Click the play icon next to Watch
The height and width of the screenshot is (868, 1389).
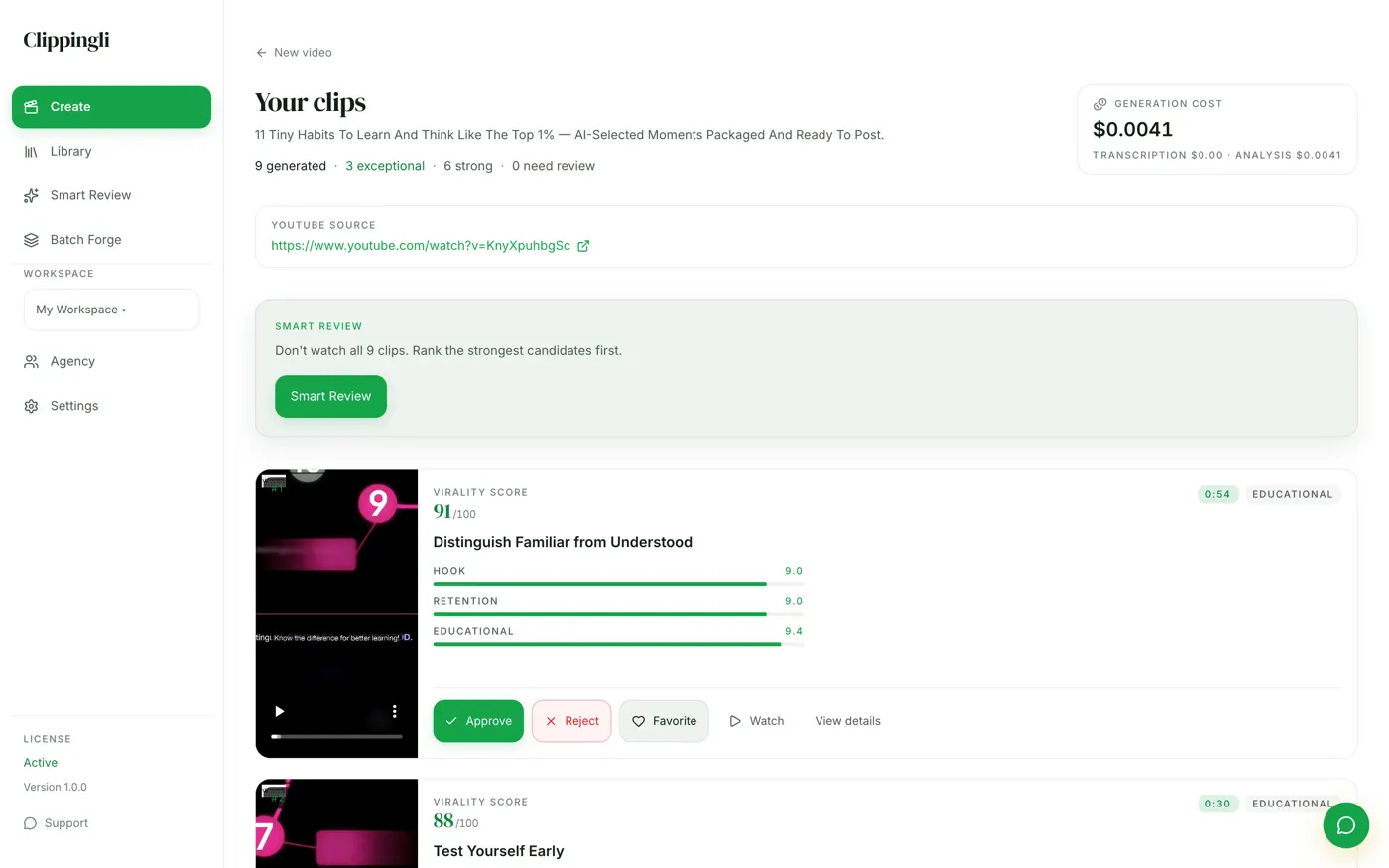click(x=735, y=721)
